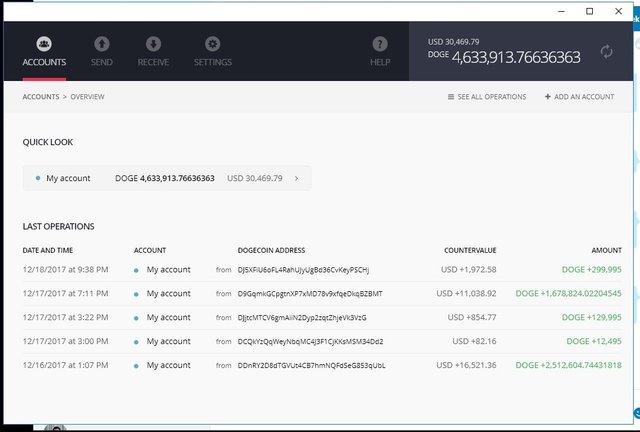Click amount DOGE +2,512,604.74431818

pos(569,365)
